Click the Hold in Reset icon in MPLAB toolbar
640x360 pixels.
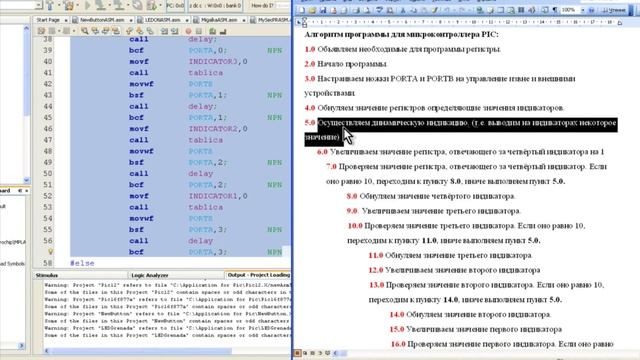(x=138, y=5)
